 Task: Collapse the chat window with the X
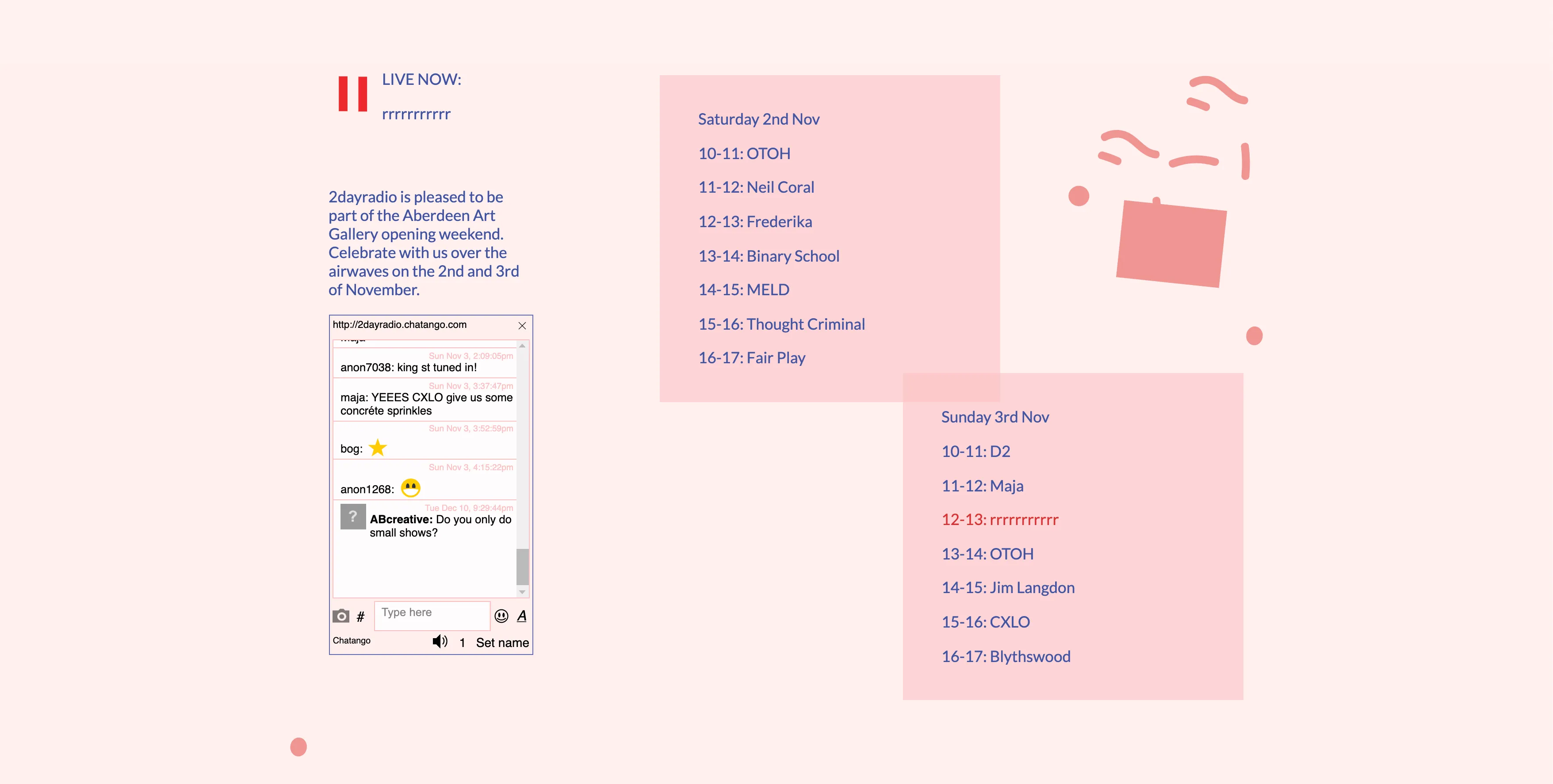pos(521,326)
